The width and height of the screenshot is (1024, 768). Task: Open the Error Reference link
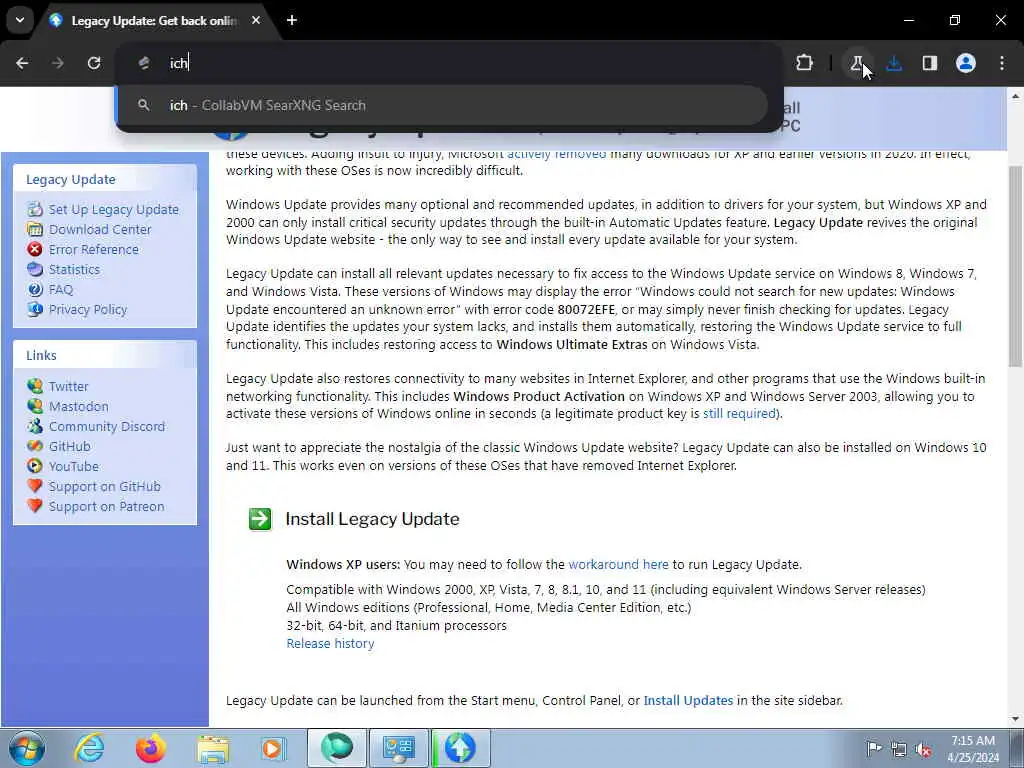tap(93, 249)
